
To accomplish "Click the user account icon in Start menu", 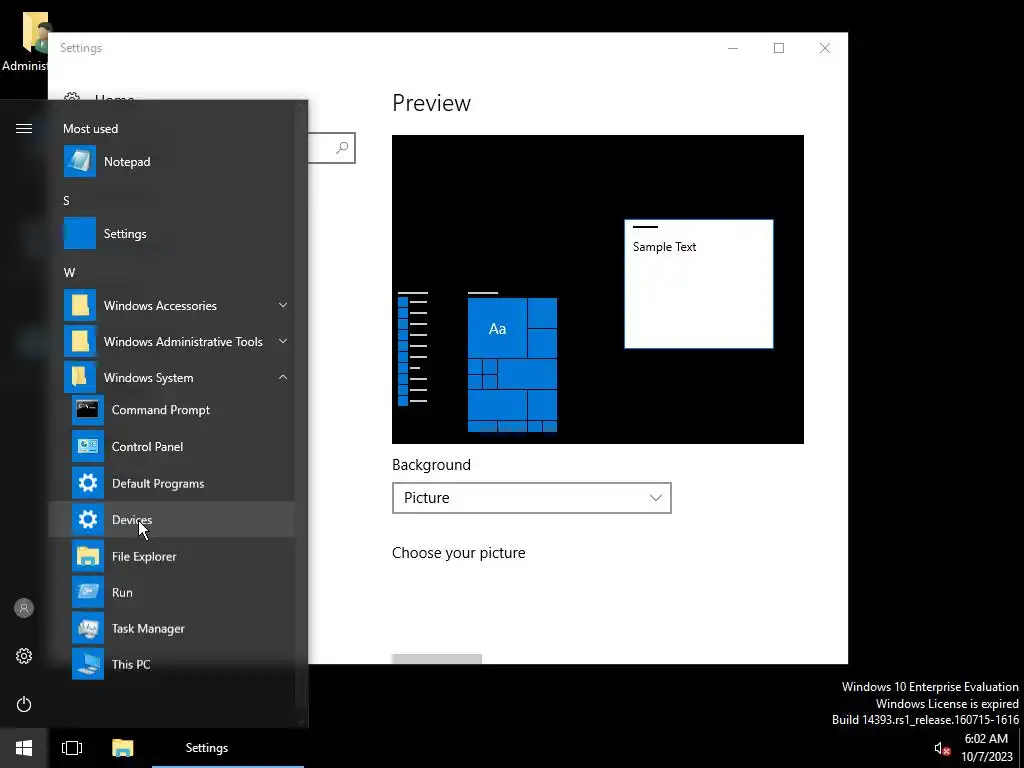I will tap(24, 608).
